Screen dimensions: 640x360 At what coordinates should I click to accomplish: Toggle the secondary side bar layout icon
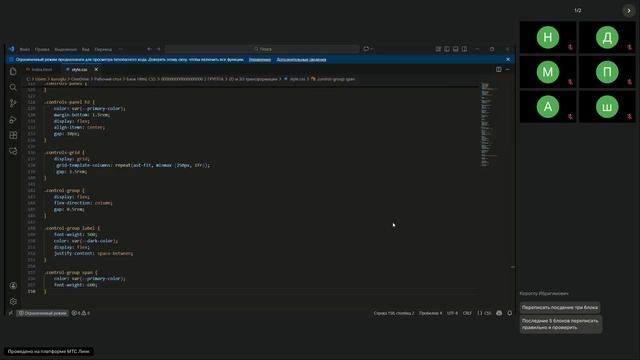tap(464, 49)
